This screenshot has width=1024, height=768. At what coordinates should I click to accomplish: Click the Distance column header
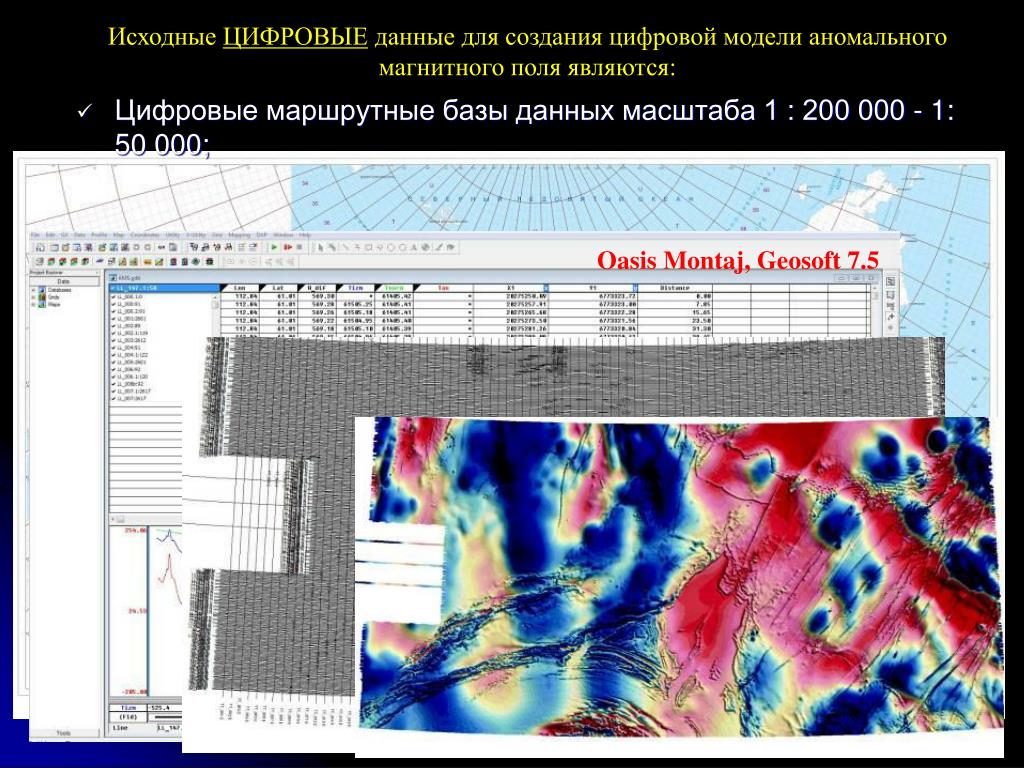(x=675, y=288)
